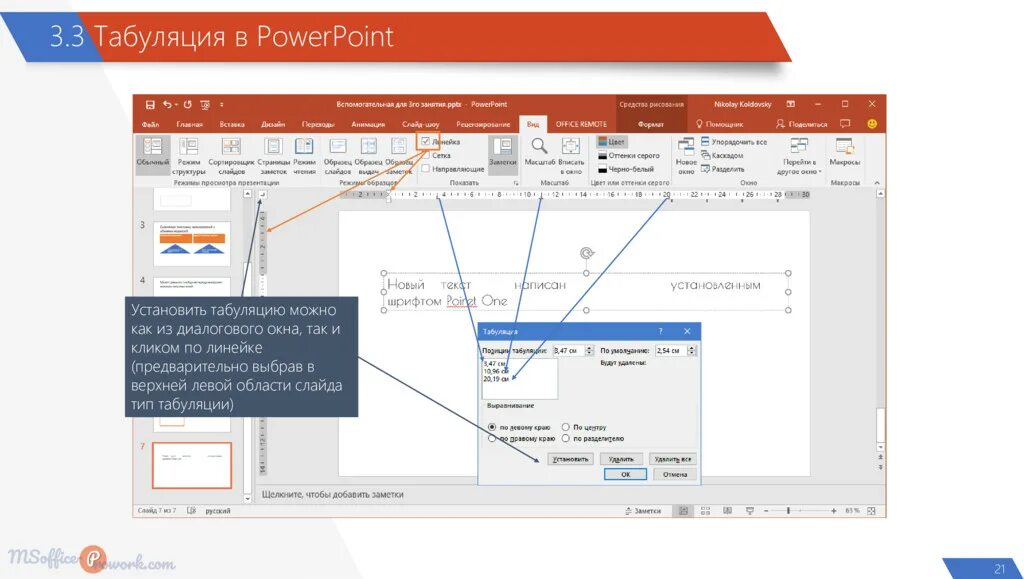Click the zoom out minus button
1024x579 pixels.
tap(766, 511)
